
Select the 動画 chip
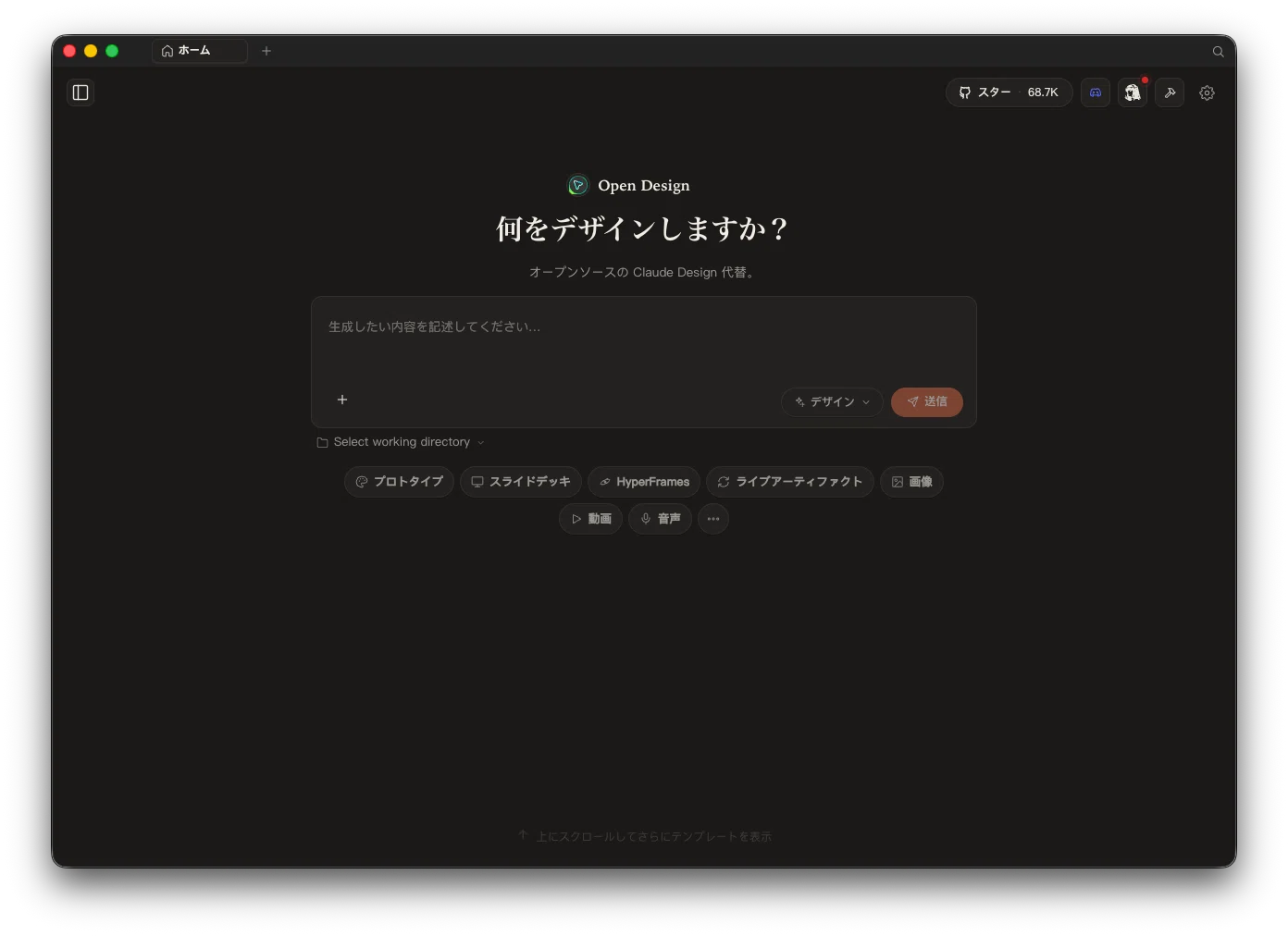click(x=590, y=519)
